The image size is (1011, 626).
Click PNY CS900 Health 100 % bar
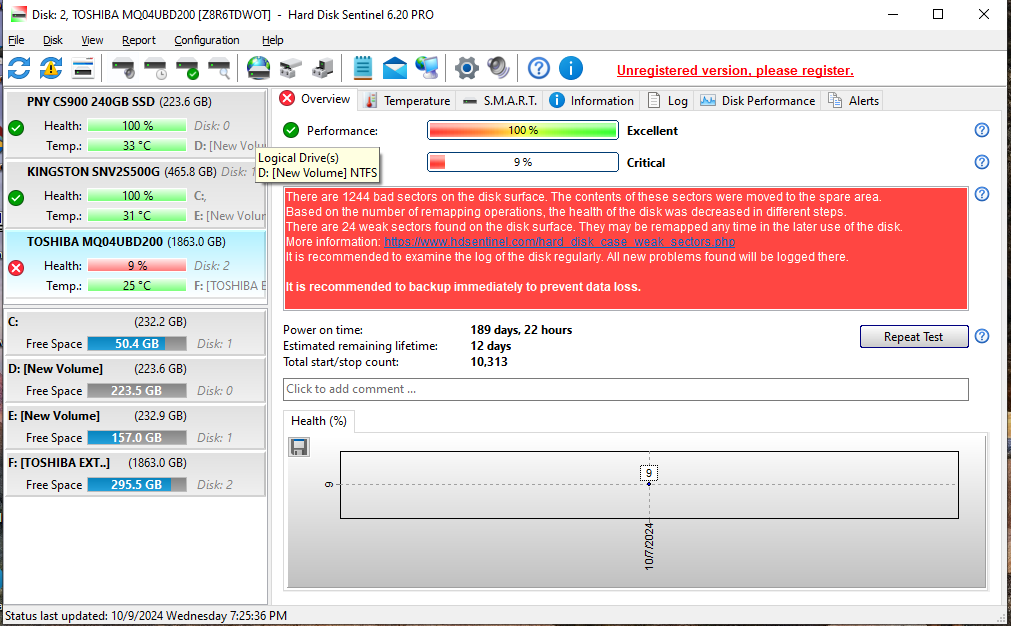137,126
